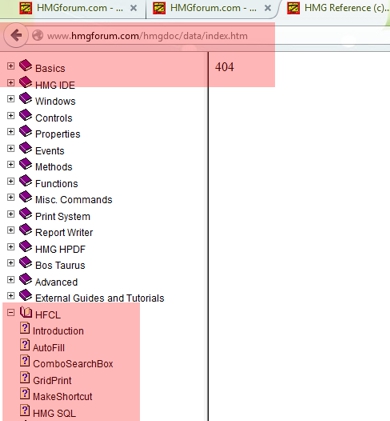Open the AutoFill topic link
The height and width of the screenshot is (421, 390).
[x=49, y=347]
